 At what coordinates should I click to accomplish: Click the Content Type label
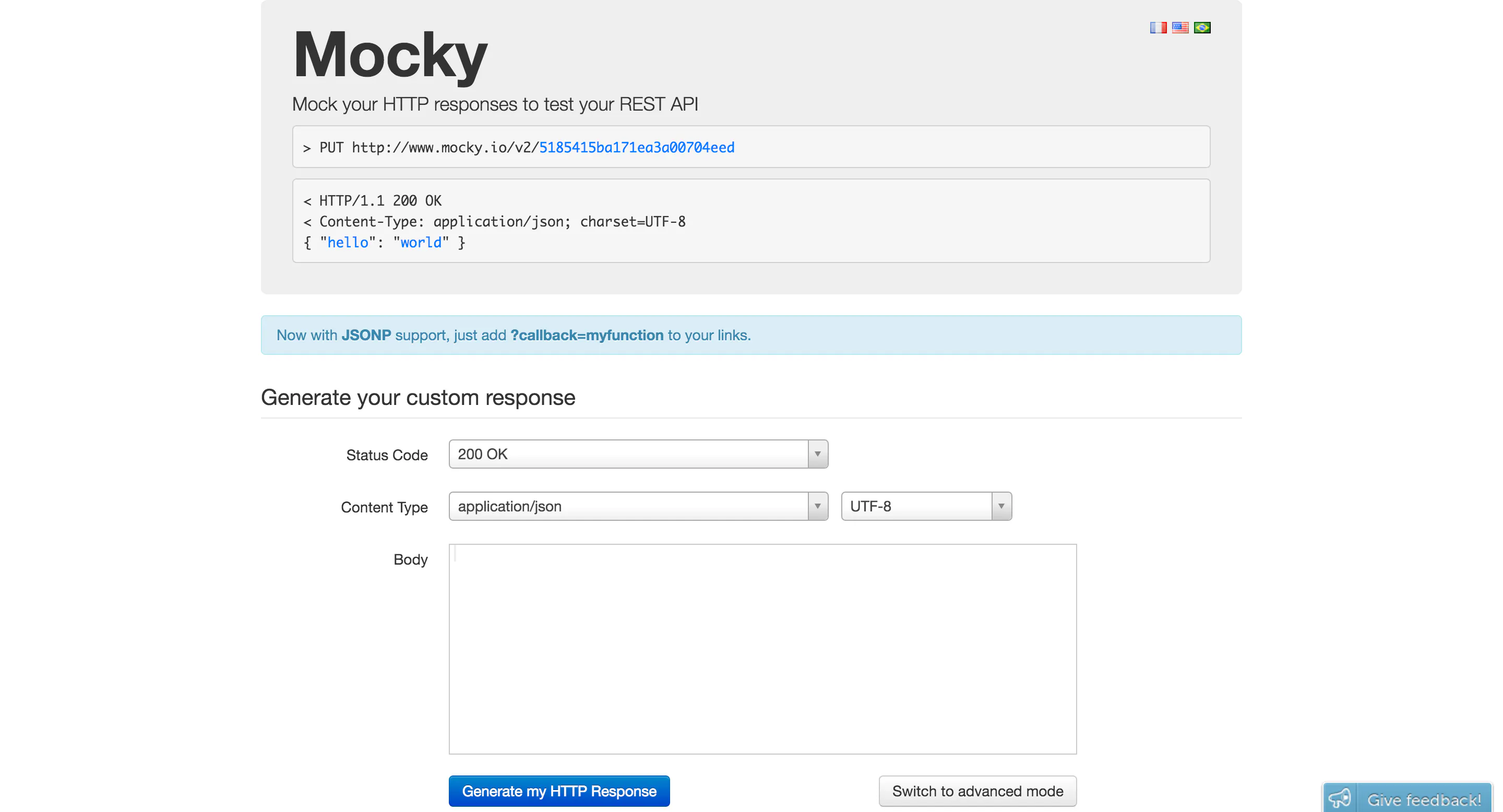[384, 507]
